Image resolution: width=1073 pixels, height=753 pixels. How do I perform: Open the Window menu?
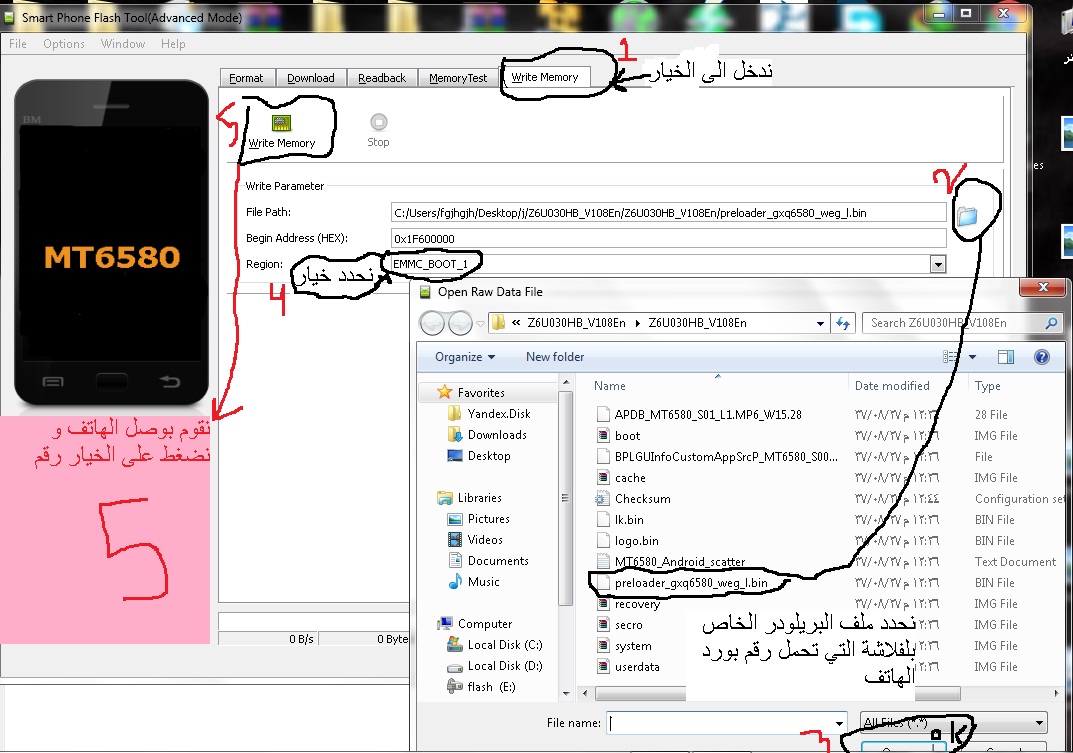pos(122,44)
